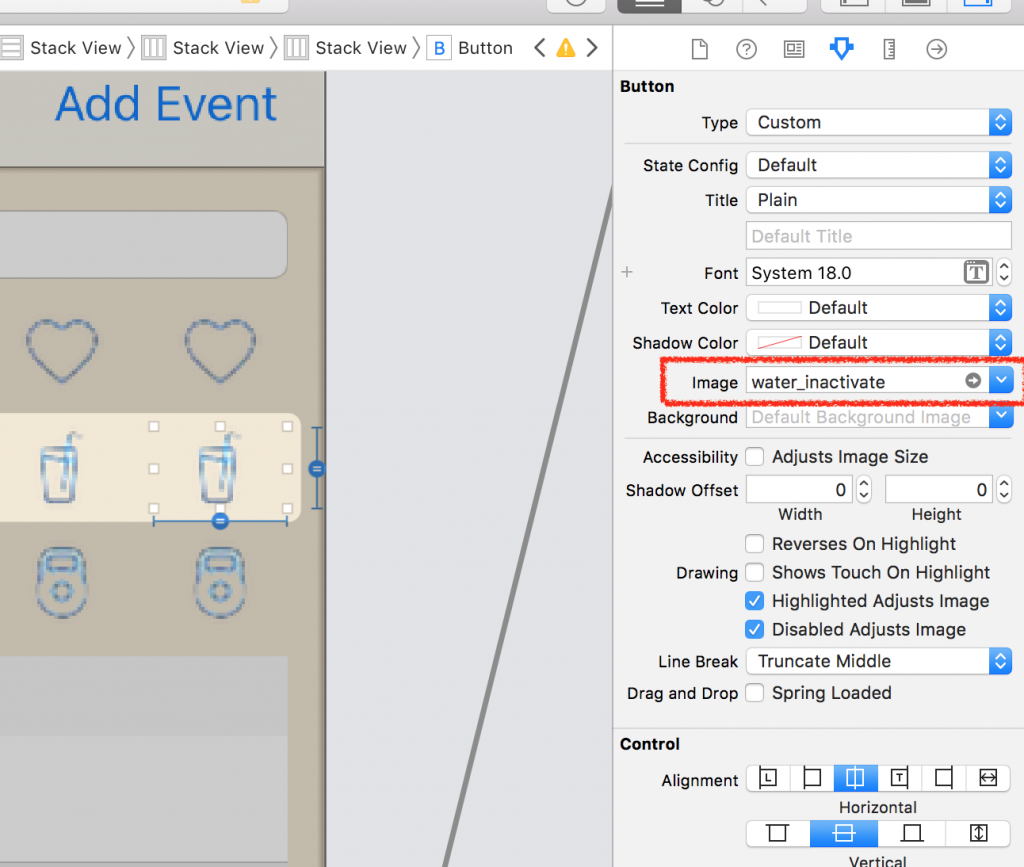Select bottom vertical alignment icon

[x=912, y=834]
